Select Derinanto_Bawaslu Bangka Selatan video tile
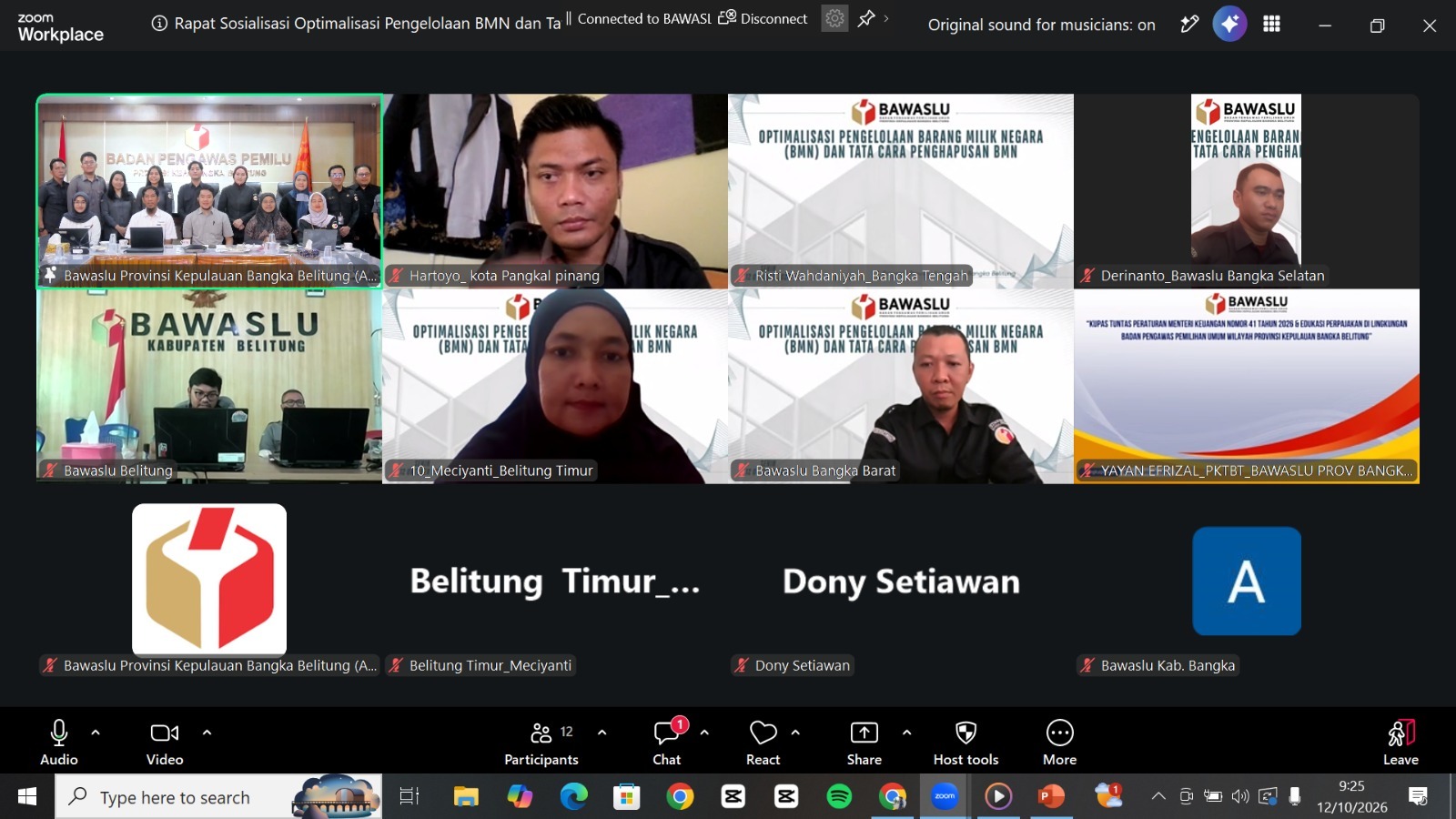The width and height of the screenshot is (1456, 819). pos(1247,191)
